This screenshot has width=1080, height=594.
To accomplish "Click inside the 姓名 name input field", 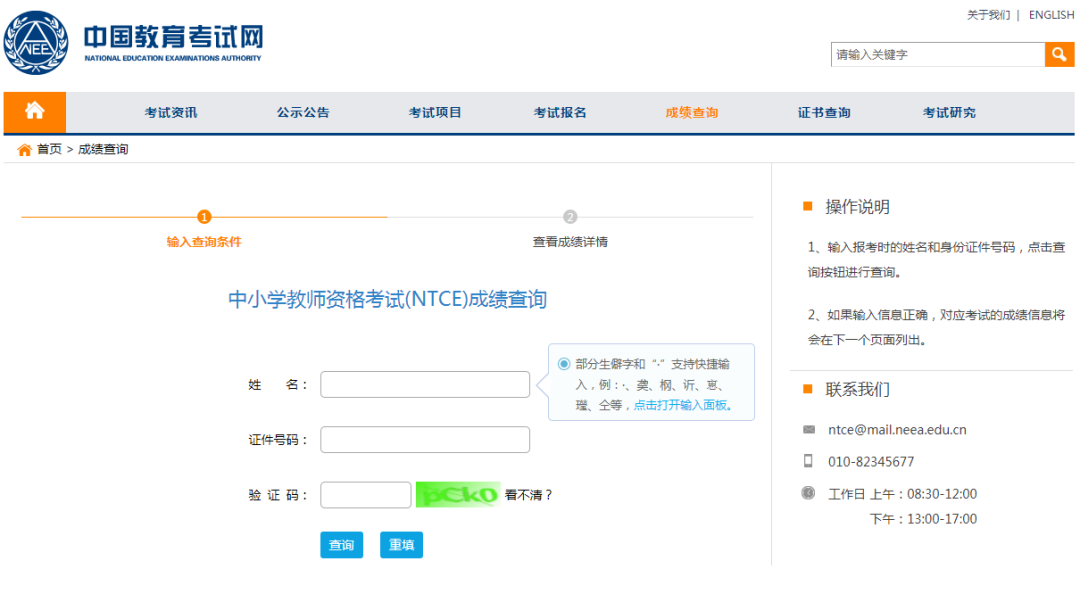I will (424, 384).
